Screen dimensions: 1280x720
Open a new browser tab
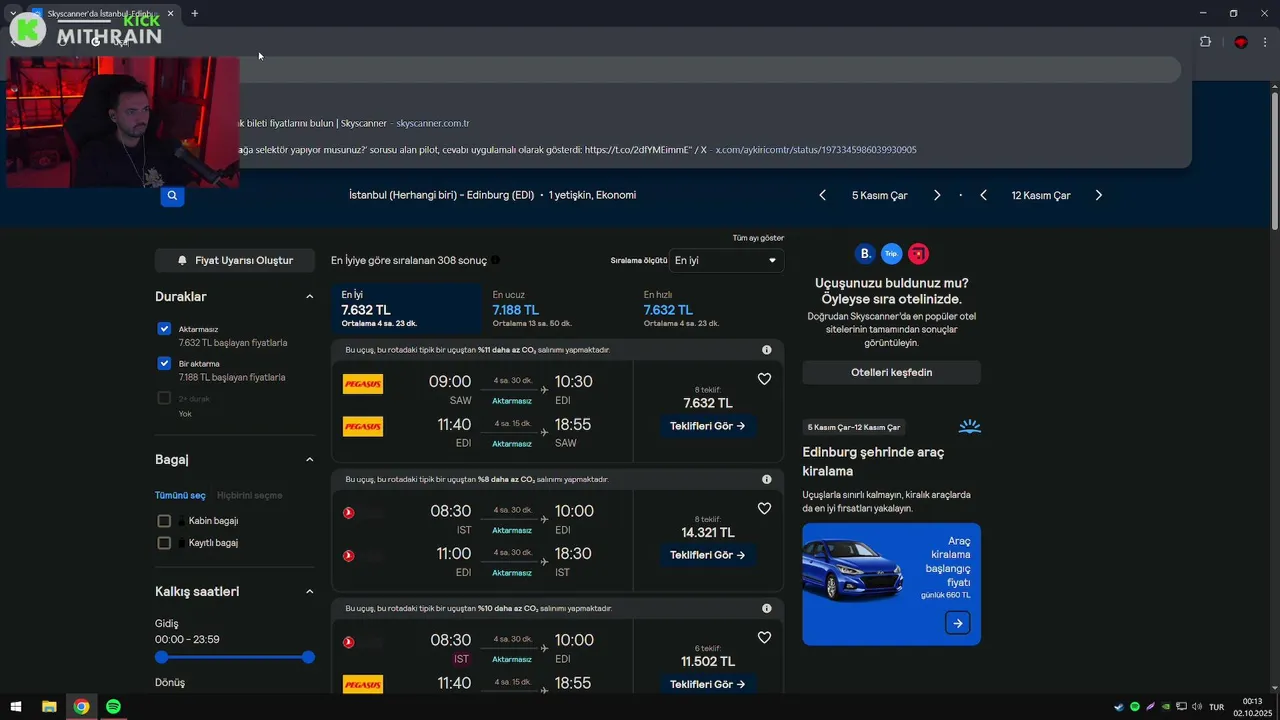click(195, 13)
